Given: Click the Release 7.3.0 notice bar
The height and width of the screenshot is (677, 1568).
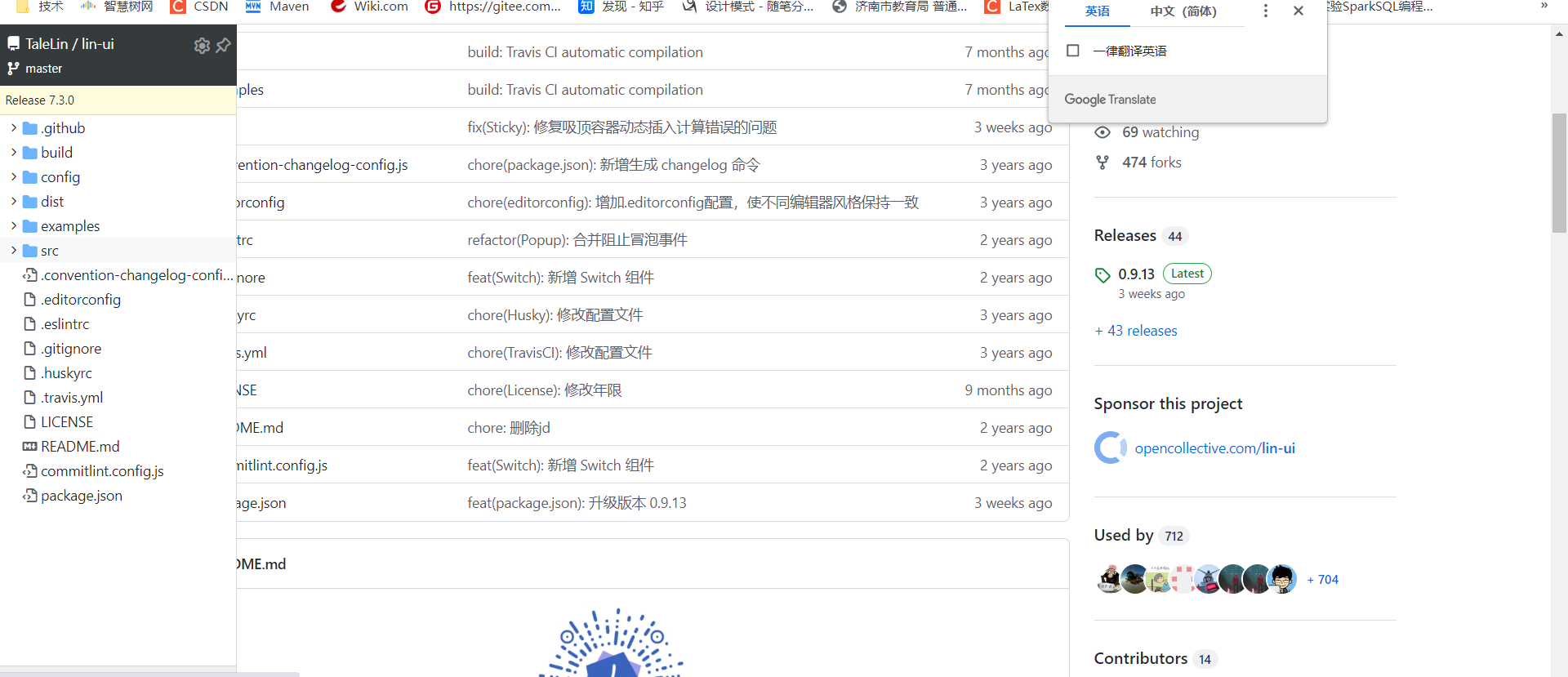Looking at the screenshot, I should 118,100.
